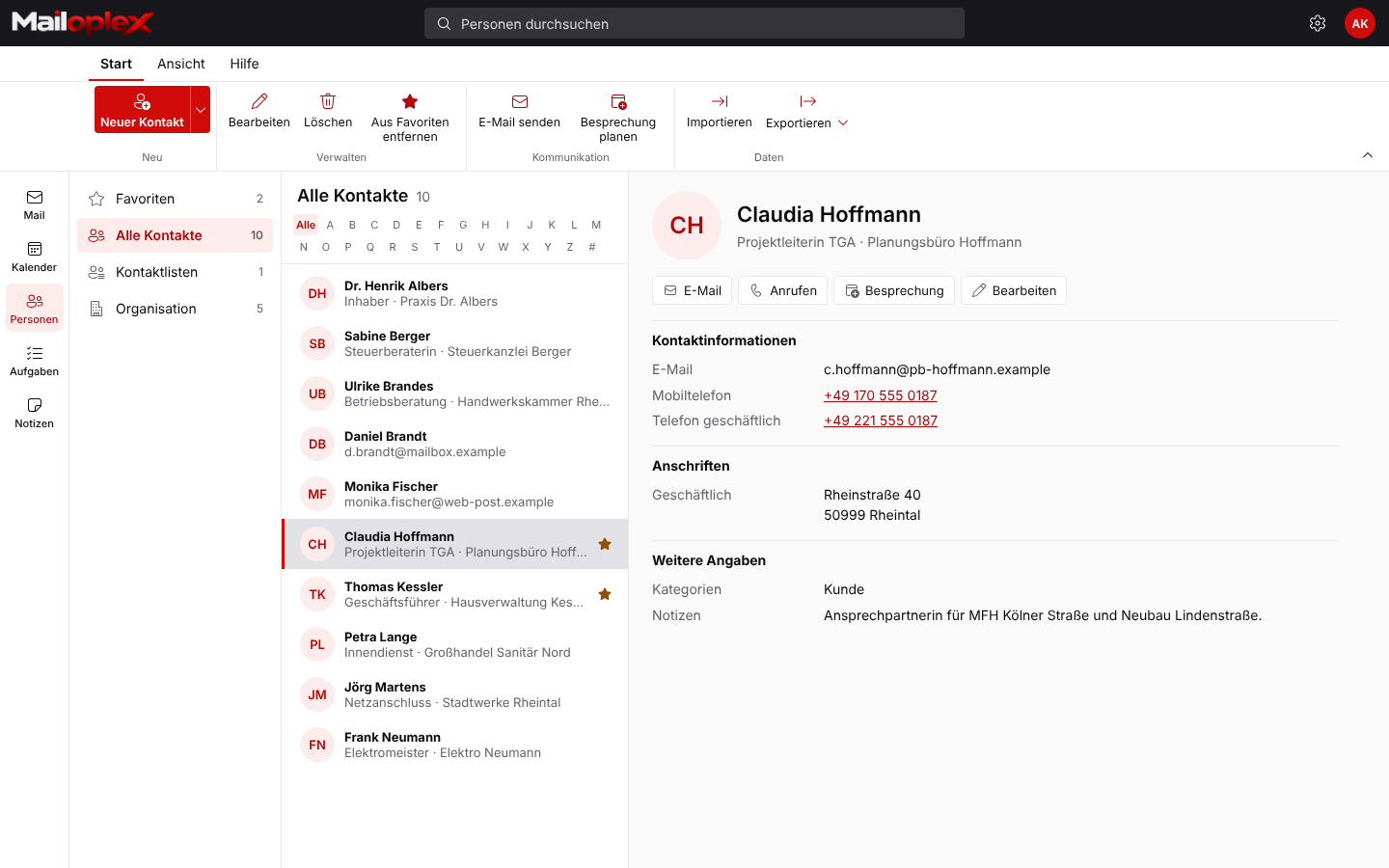Open Aufgaben in the sidebar
This screenshot has height=868, width=1389.
[35, 361]
